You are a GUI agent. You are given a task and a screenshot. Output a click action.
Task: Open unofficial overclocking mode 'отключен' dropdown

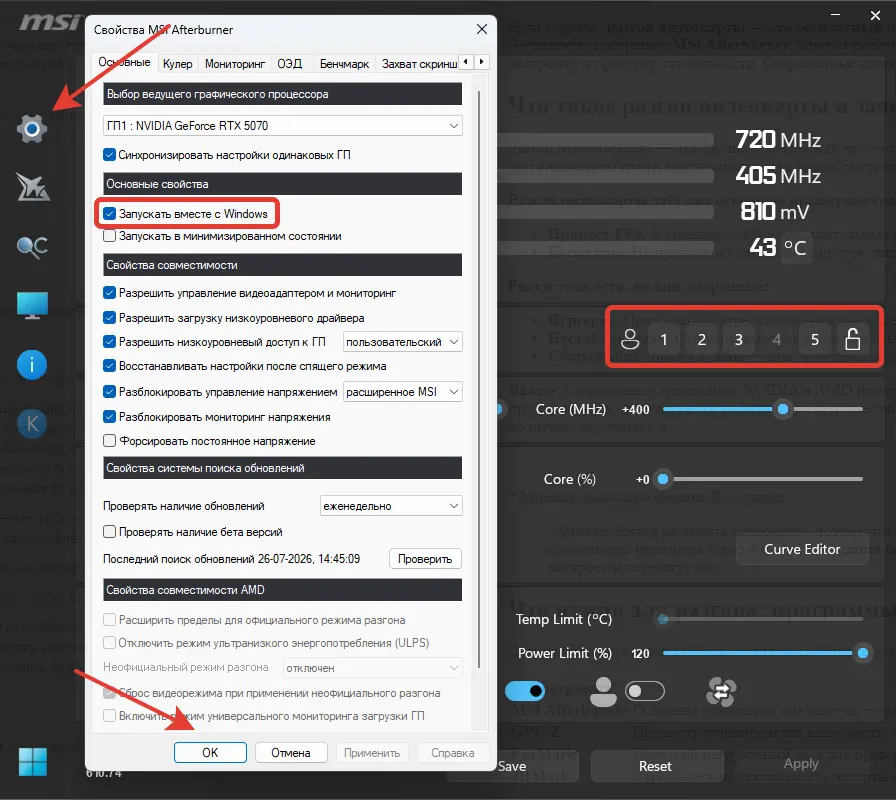373,668
